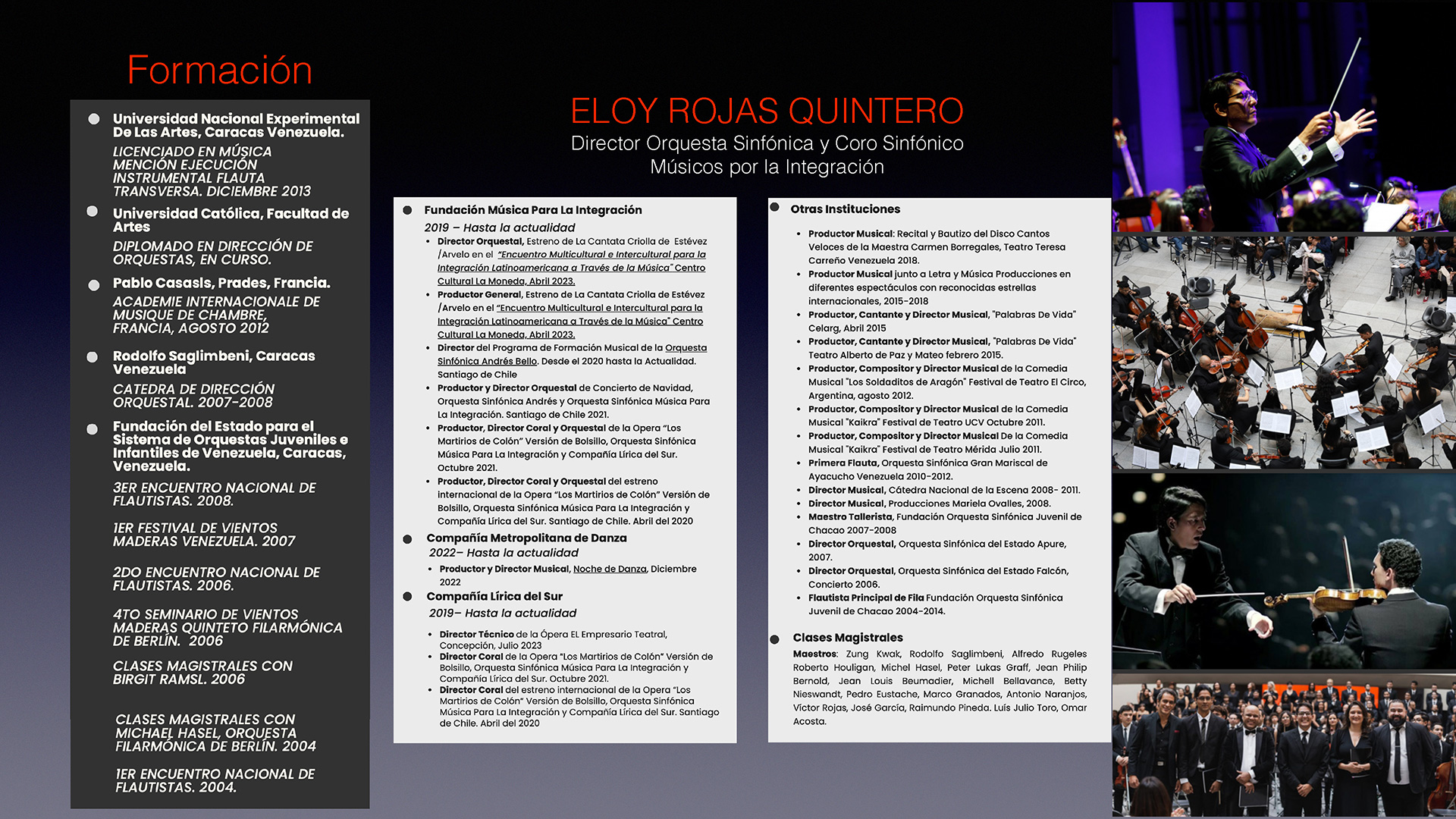This screenshot has height=819, width=1456.
Task: Select '3ER ENCUENTRO NACIONAL DE FLAUTISTAS. 2008' text
Action: (214, 494)
